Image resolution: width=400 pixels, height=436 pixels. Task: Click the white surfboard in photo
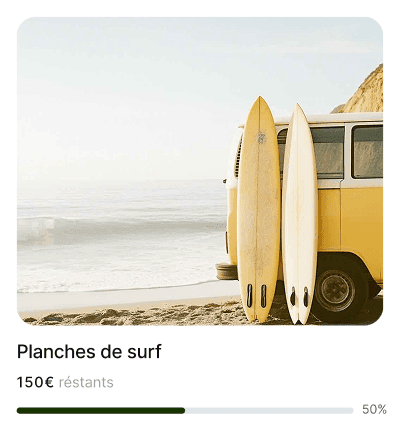300,213
